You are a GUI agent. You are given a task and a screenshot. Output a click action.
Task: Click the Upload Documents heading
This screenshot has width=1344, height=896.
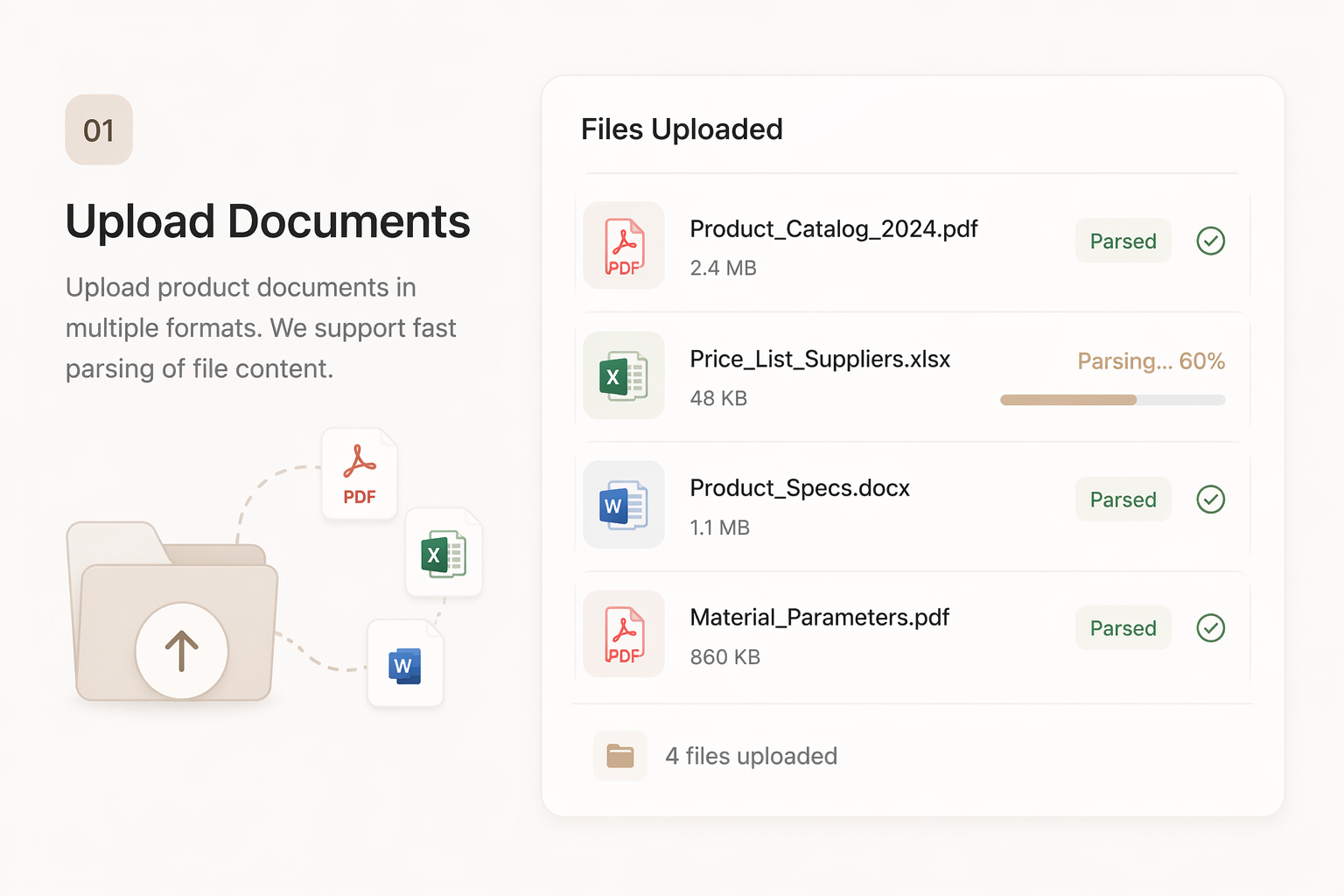tap(268, 221)
